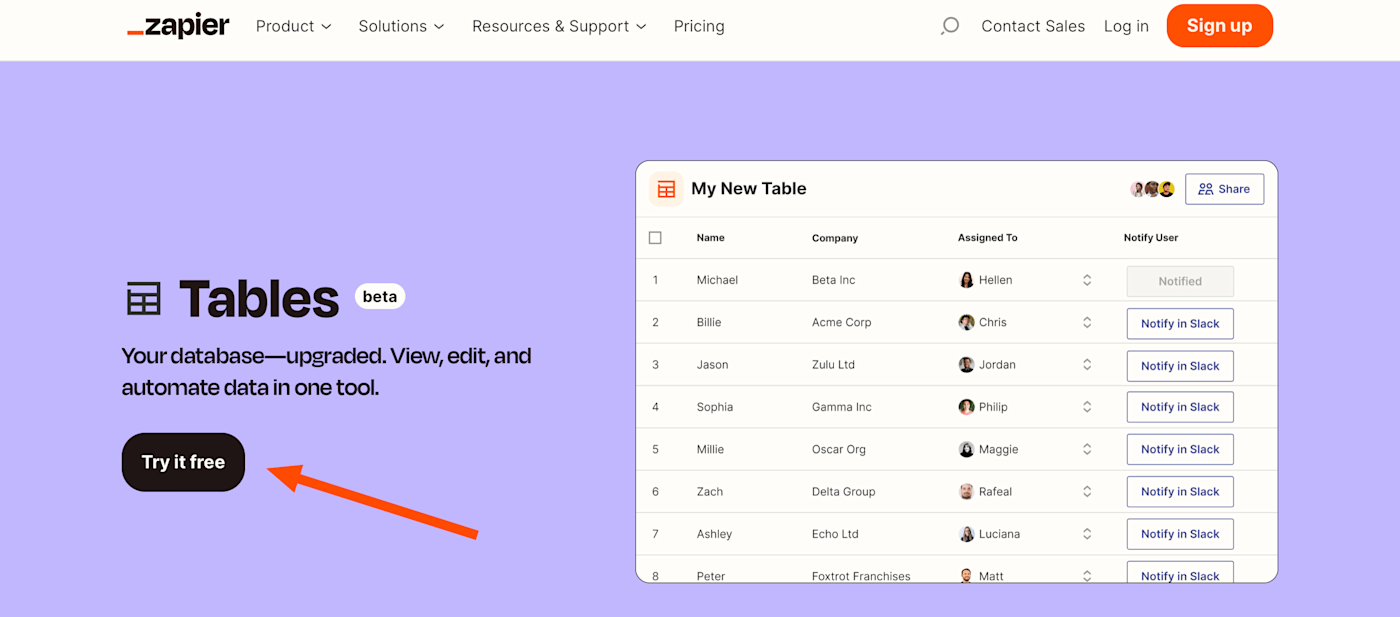Click the Share button on the table
The width and height of the screenshot is (1400, 617).
click(x=1224, y=189)
